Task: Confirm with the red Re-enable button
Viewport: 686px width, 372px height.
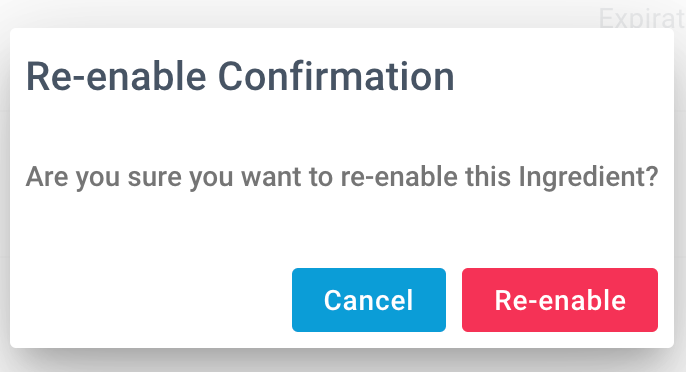Action: [560, 300]
